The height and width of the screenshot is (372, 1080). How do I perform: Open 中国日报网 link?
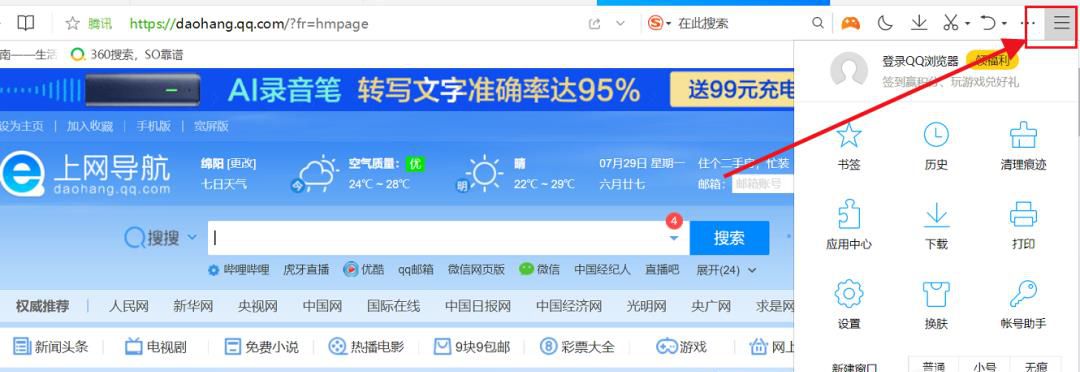tap(477, 307)
